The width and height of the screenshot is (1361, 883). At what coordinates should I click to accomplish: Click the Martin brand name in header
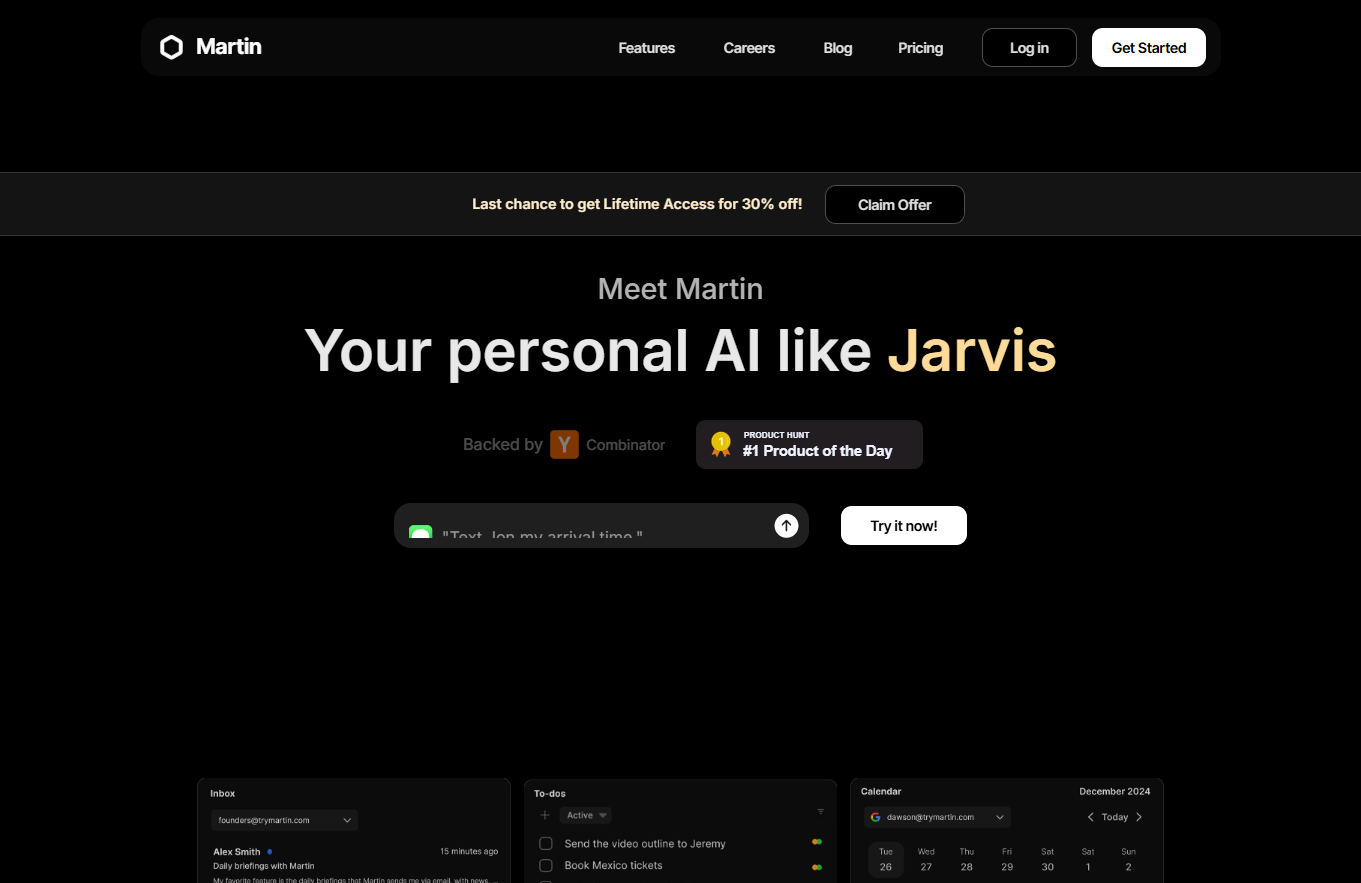(229, 47)
